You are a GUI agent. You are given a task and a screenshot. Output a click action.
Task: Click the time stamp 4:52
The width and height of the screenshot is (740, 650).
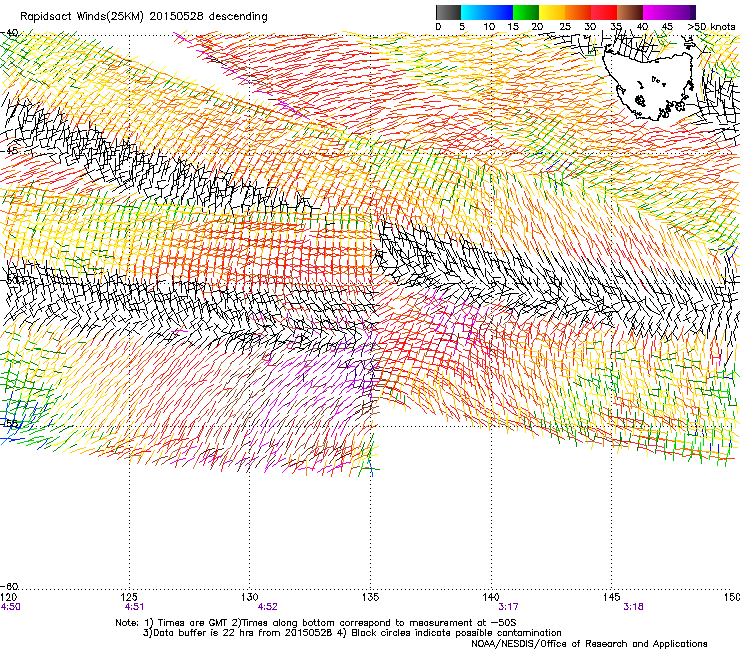(x=267, y=607)
